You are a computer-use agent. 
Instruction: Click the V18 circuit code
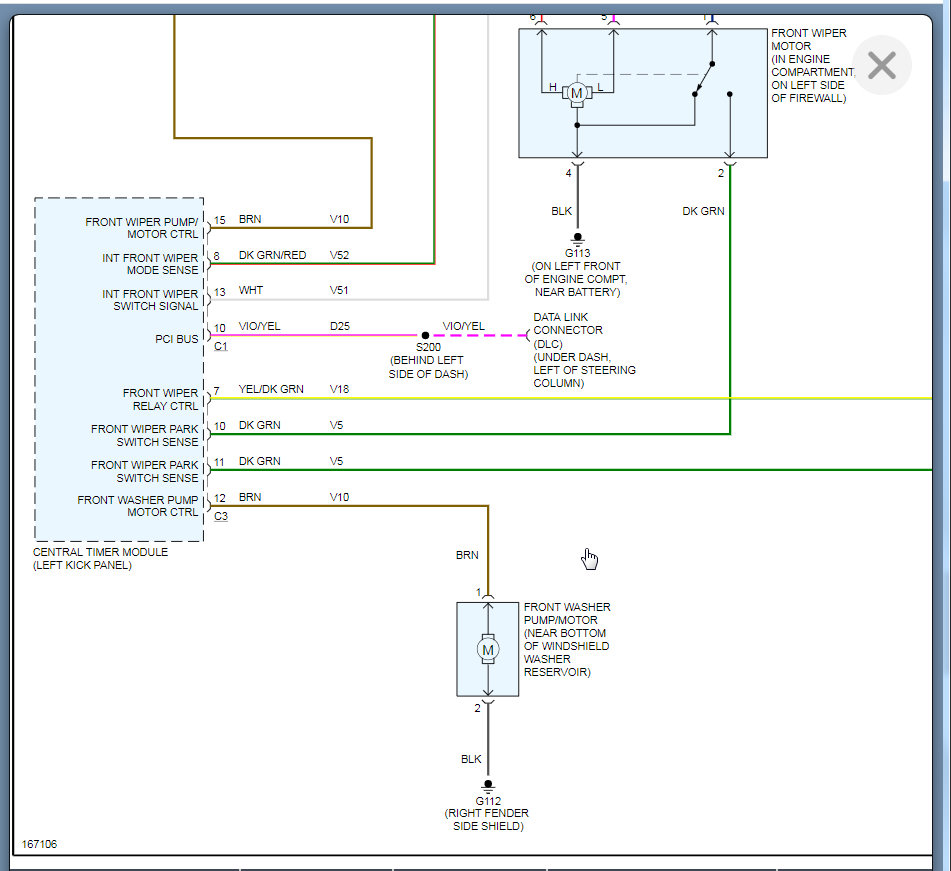click(339, 389)
